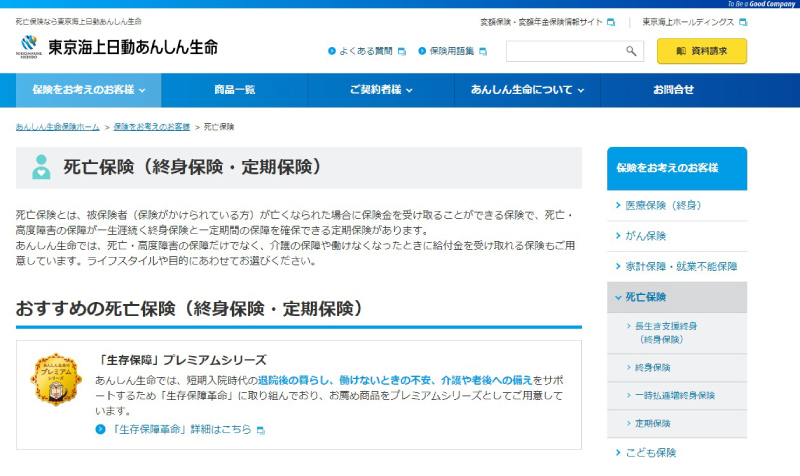Expand あんしん生命について navigation dropdown
The image size is (800, 476).
click(528, 90)
